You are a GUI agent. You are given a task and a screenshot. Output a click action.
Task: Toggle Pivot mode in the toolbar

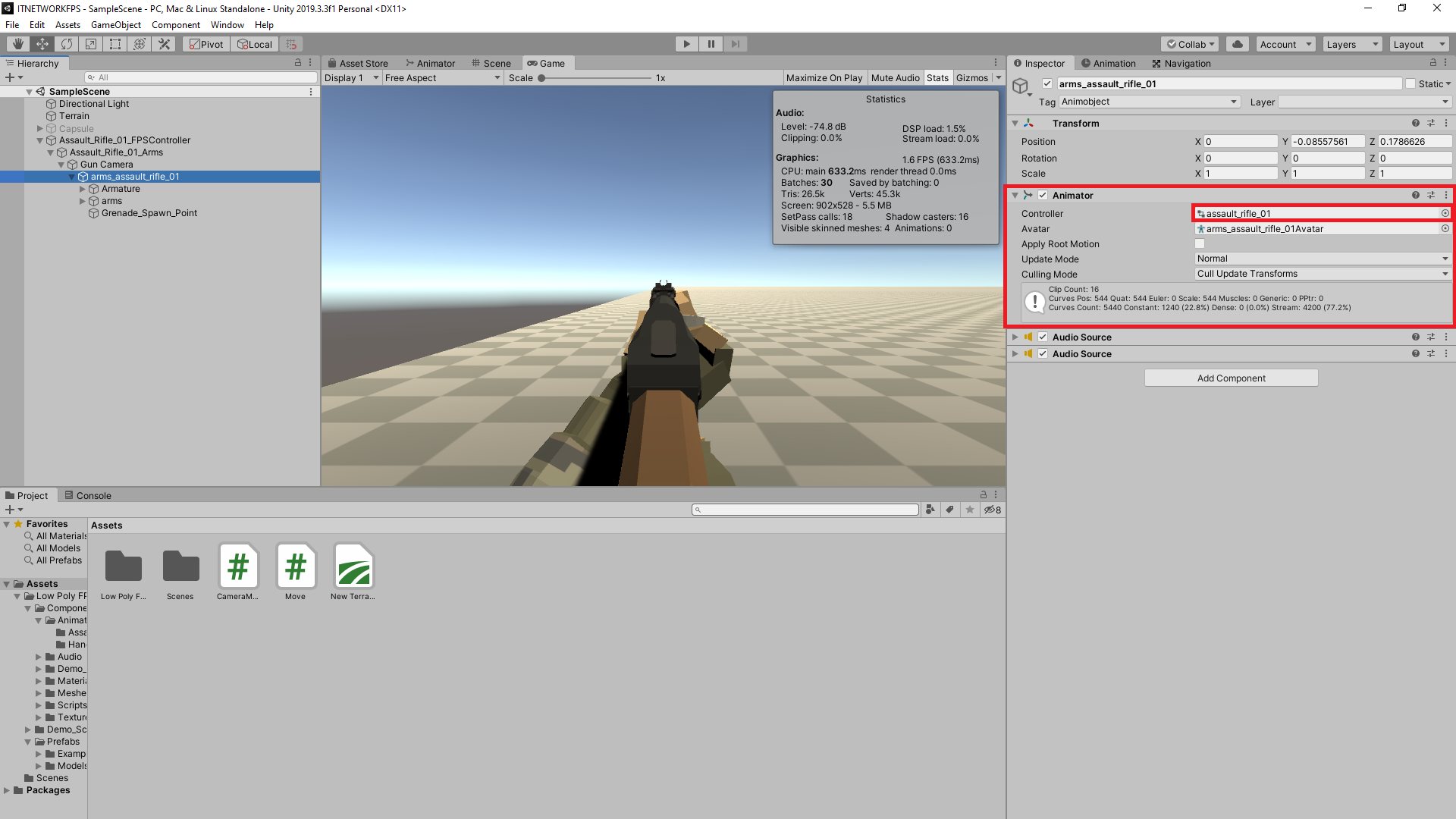(206, 43)
